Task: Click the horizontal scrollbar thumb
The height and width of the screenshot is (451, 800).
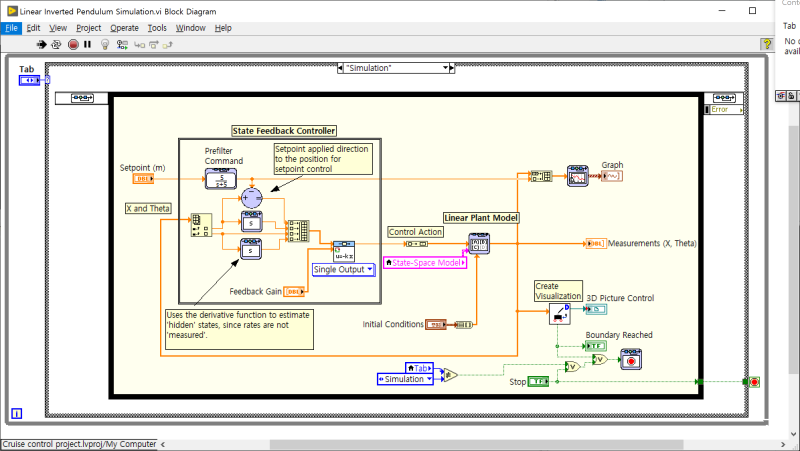Action: tap(476, 444)
